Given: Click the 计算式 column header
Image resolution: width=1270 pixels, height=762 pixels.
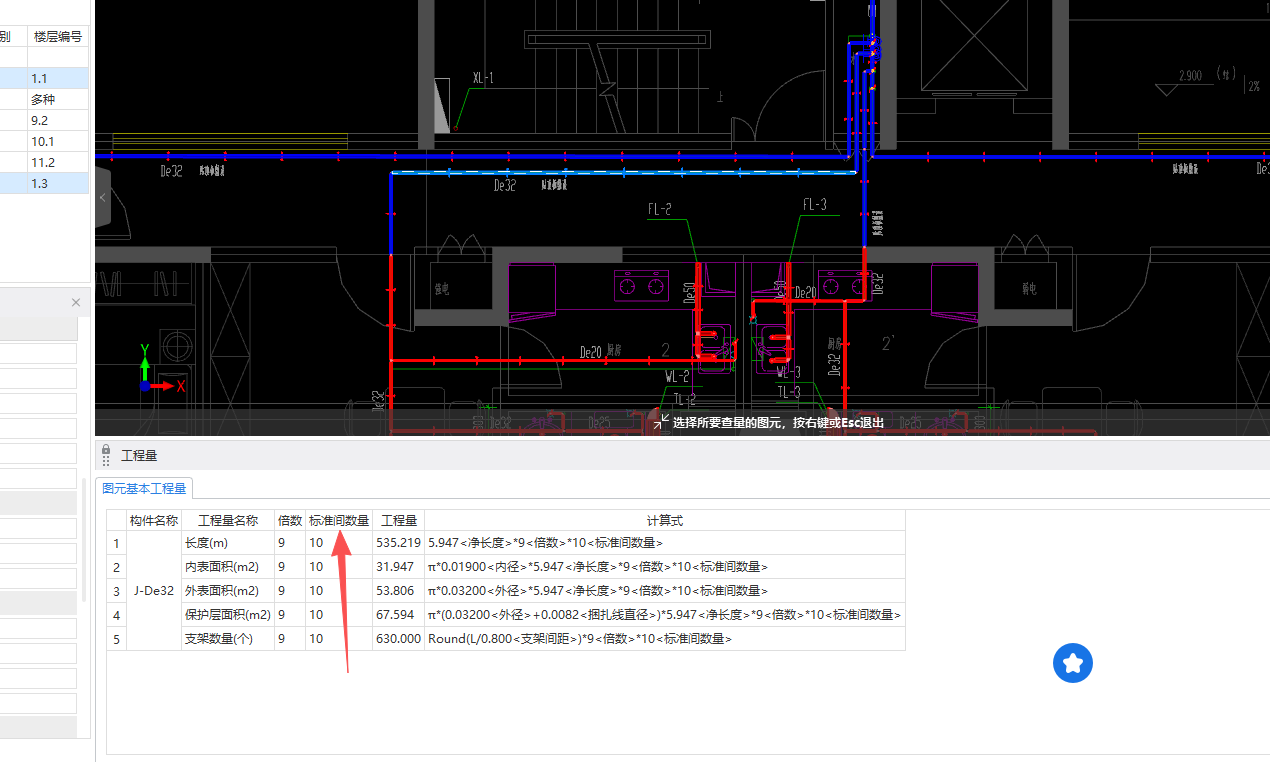Looking at the screenshot, I should coord(665,520).
